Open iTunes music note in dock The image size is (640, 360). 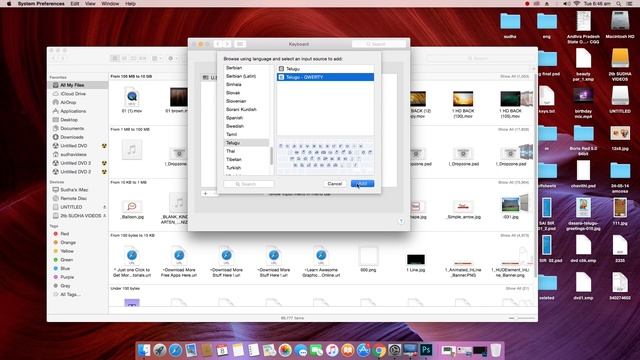332,350
